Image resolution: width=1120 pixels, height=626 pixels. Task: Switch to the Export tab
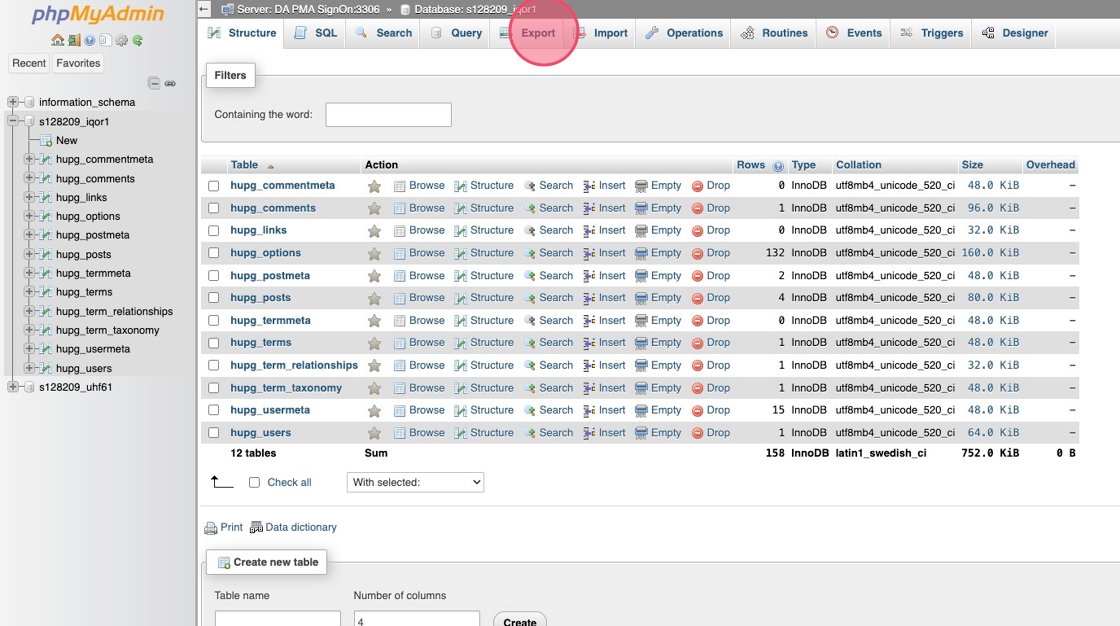537,33
